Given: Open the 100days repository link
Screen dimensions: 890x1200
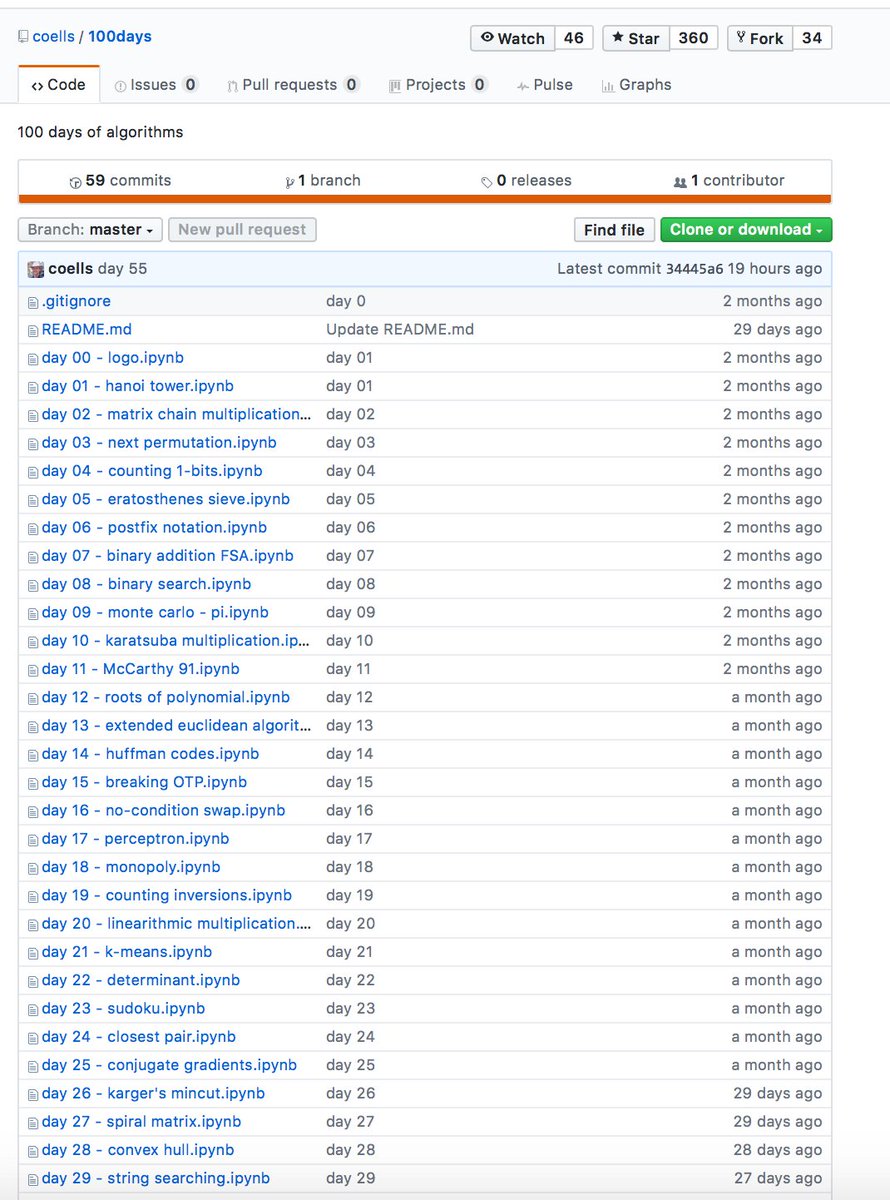Looking at the screenshot, I should pos(120,37).
